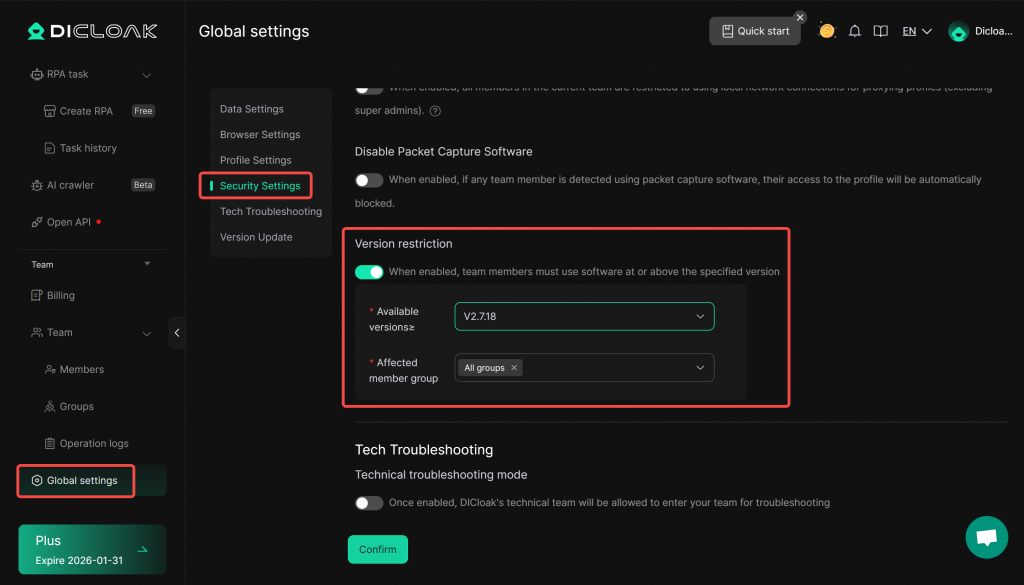Image resolution: width=1024 pixels, height=585 pixels.
Task: Remove the All groups tag
Action: (x=515, y=368)
